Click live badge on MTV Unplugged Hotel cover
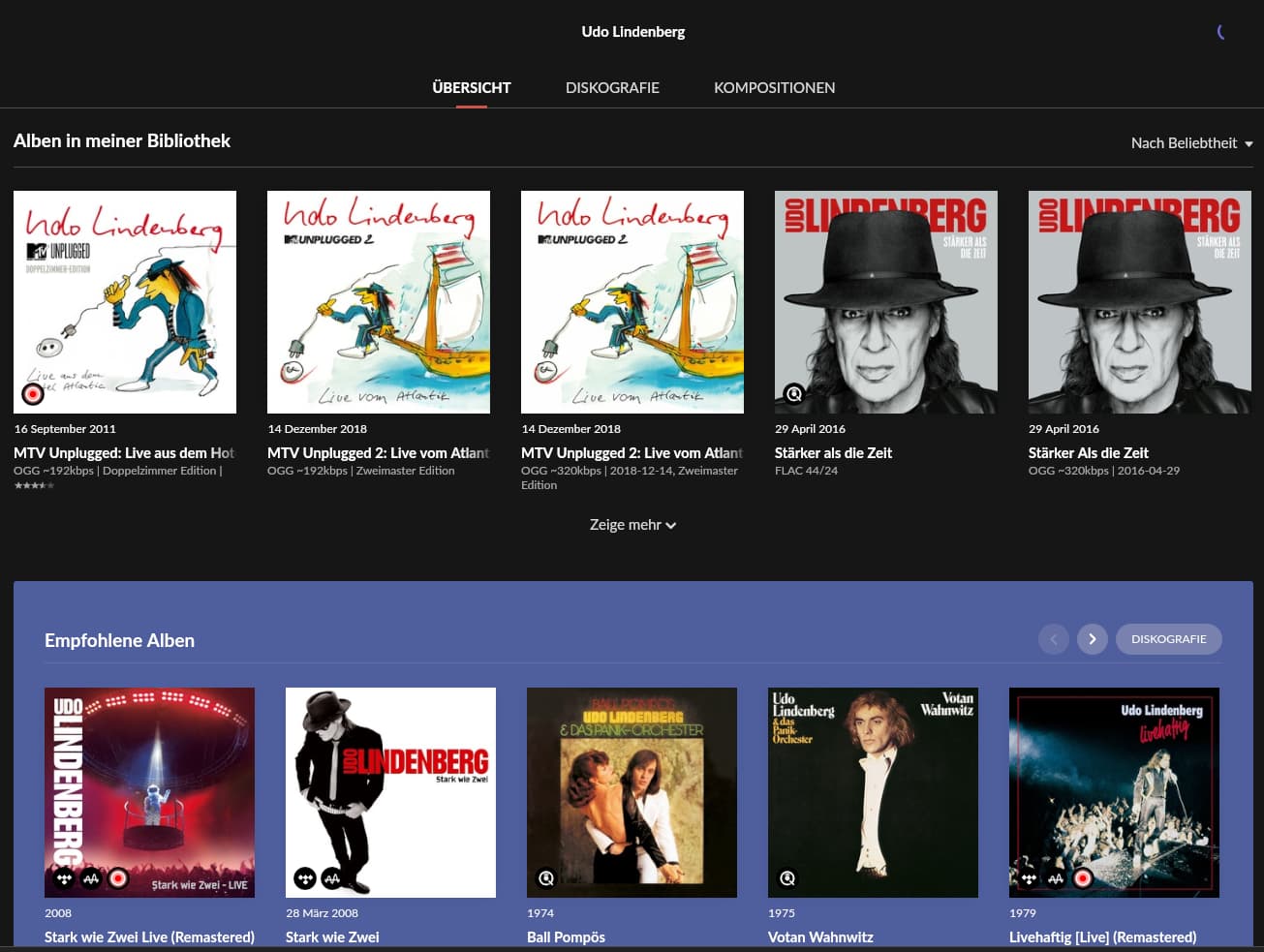1264x952 pixels. point(33,394)
